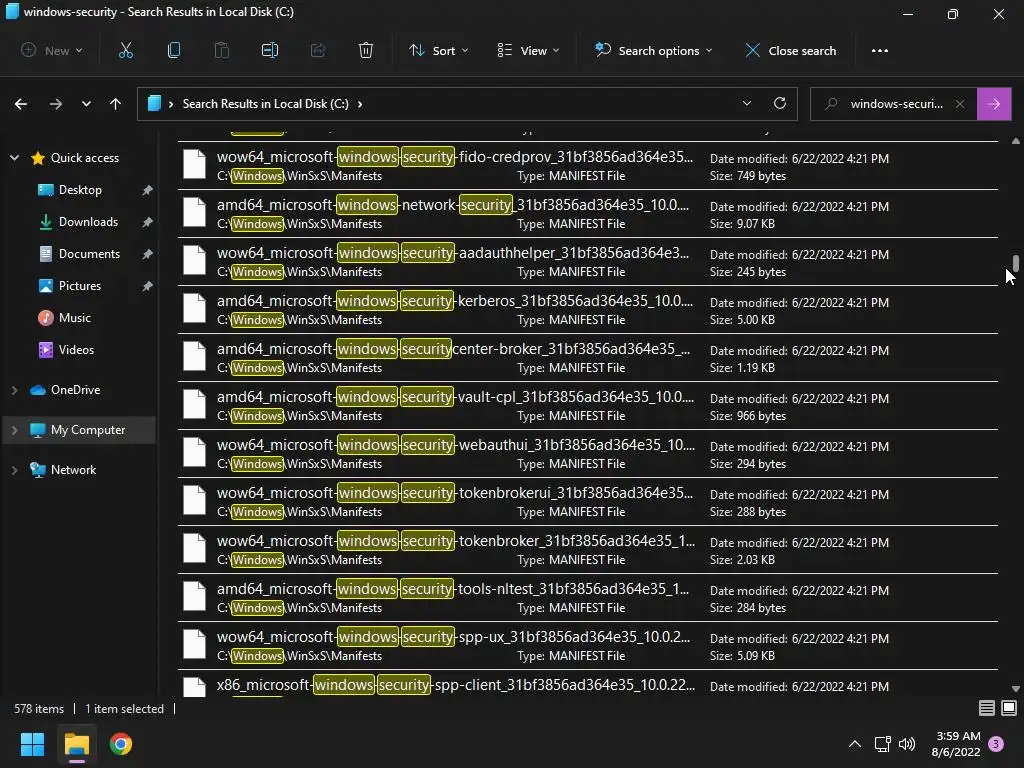Open the volume tray icon

coord(907,744)
